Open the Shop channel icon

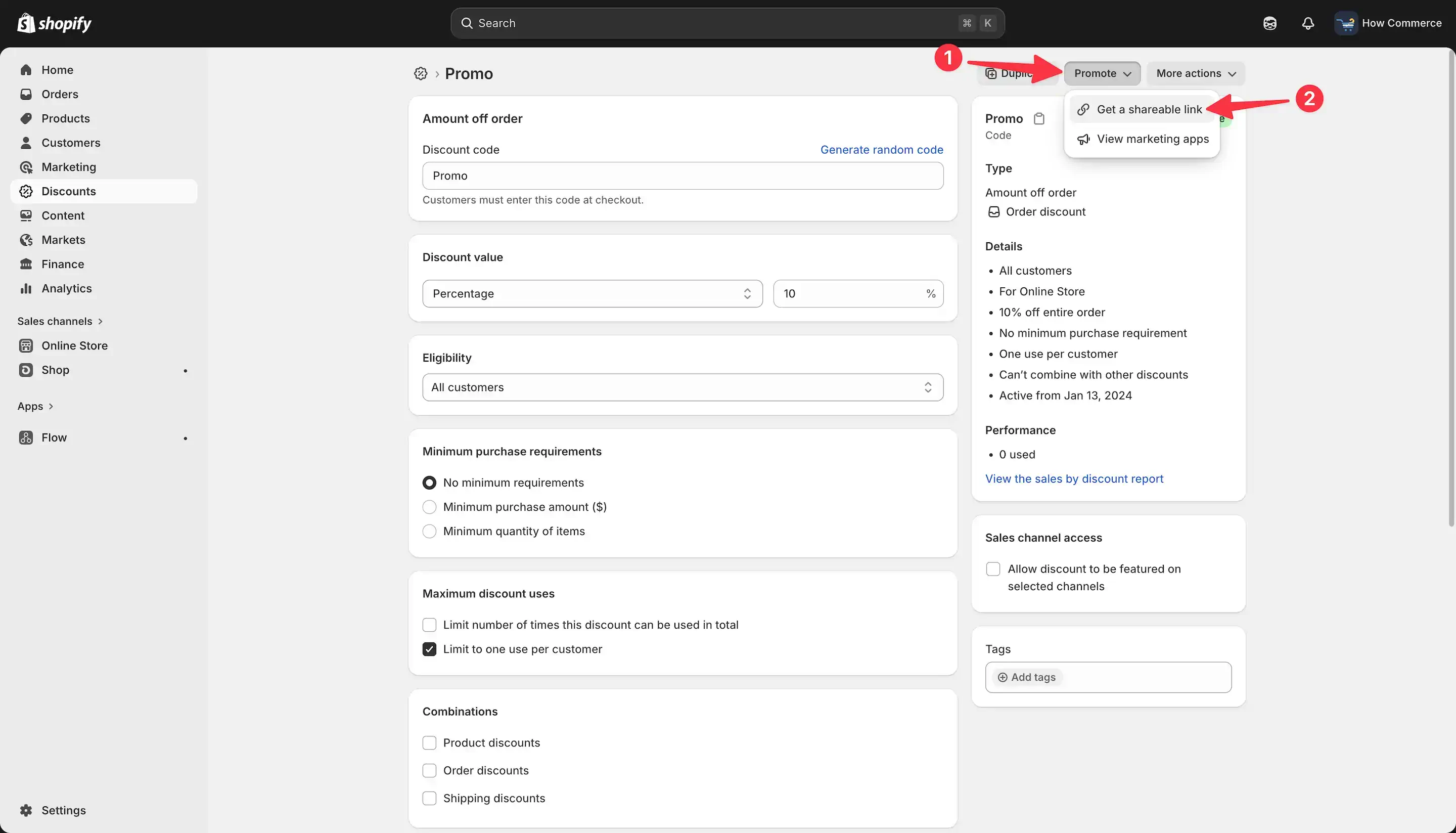(26, 370)
